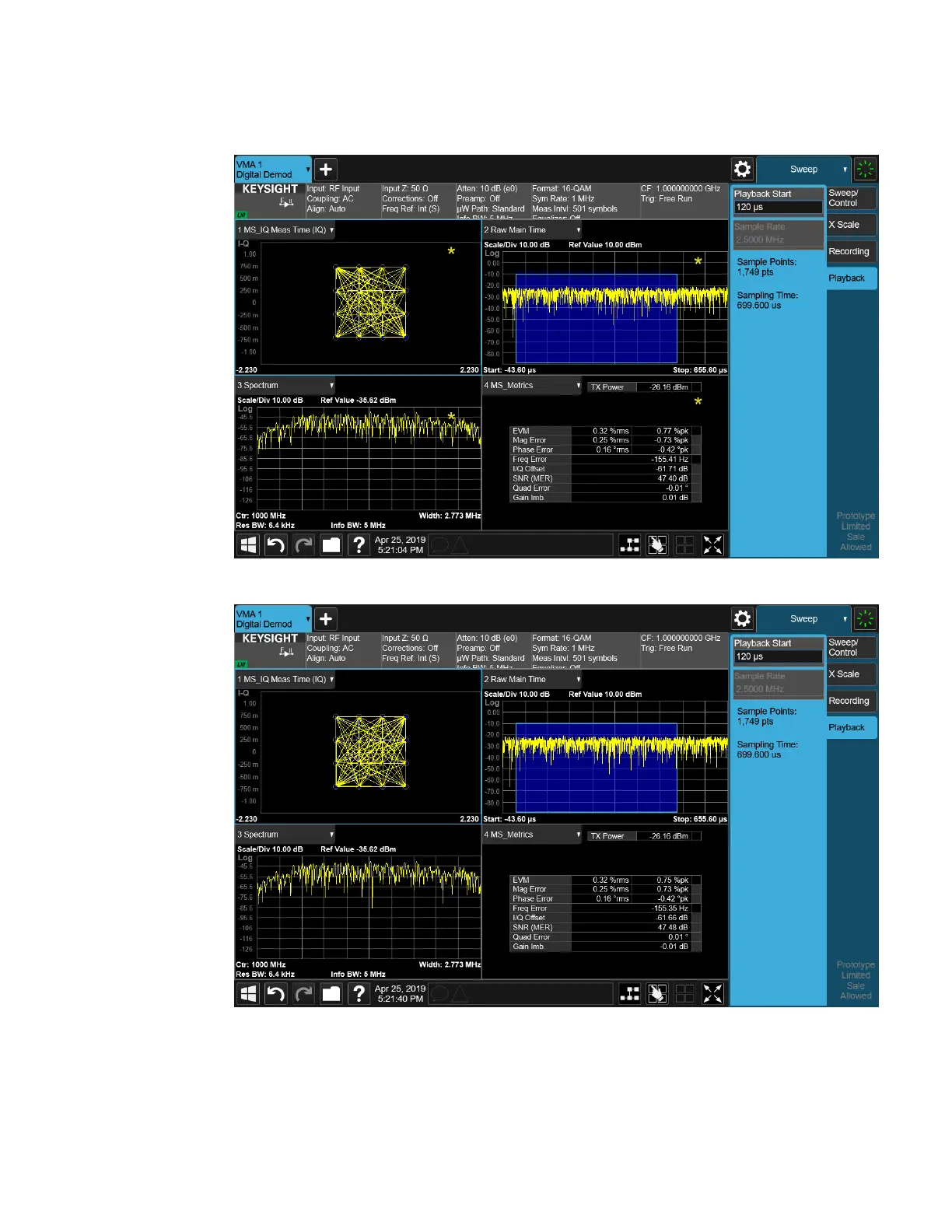Select VMA 1 Digital Demod tab, bottom screenshot
The height and width of the screenshot is (1232, 952).
pyautogui.click(x=272, y=619)
